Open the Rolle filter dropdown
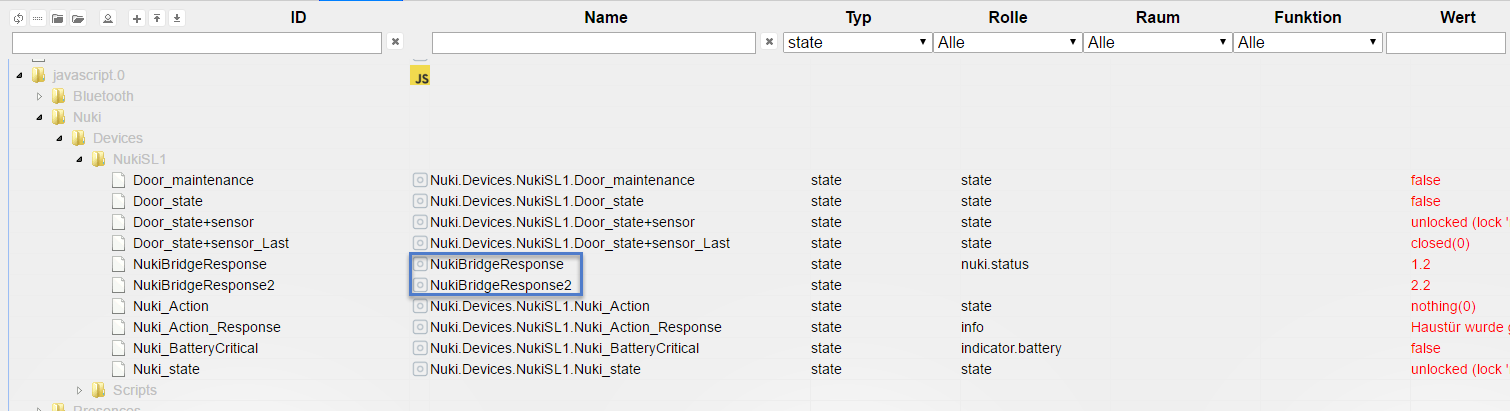Viewport: 1510px width, 411px height. coord(1008,43)
